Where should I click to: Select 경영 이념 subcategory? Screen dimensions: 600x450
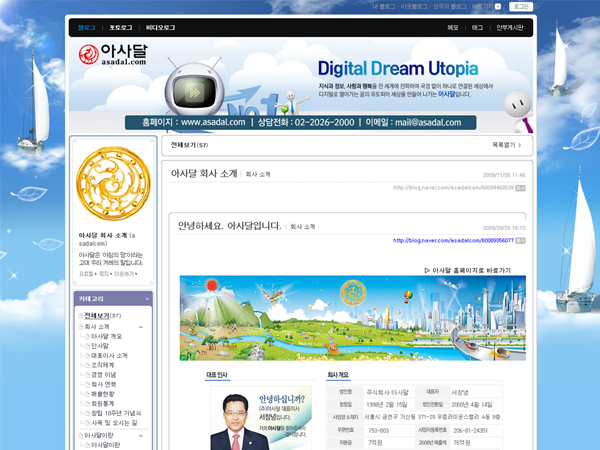tap(104, 375)
